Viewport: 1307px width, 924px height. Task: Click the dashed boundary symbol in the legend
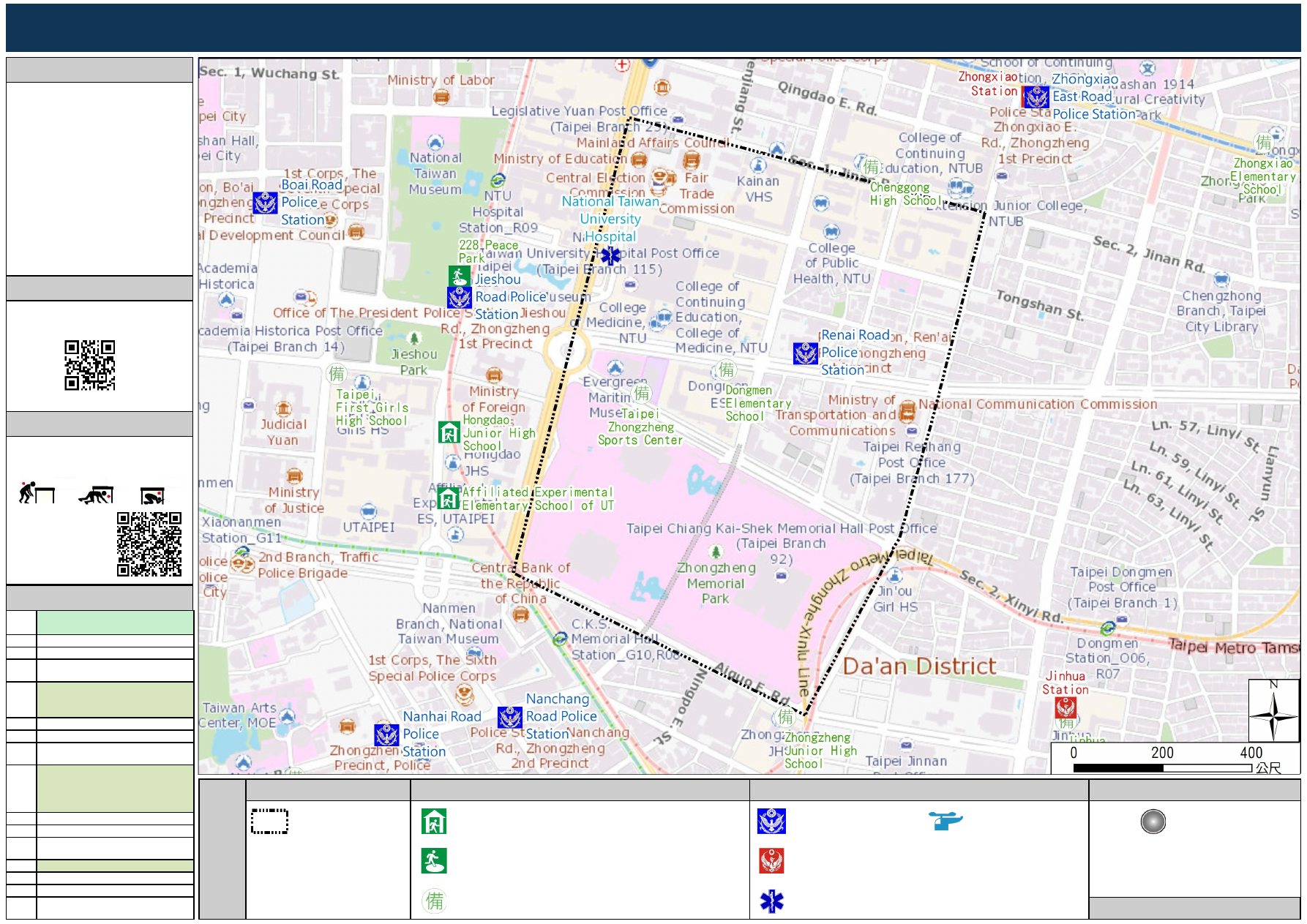[x=269, y=822]
